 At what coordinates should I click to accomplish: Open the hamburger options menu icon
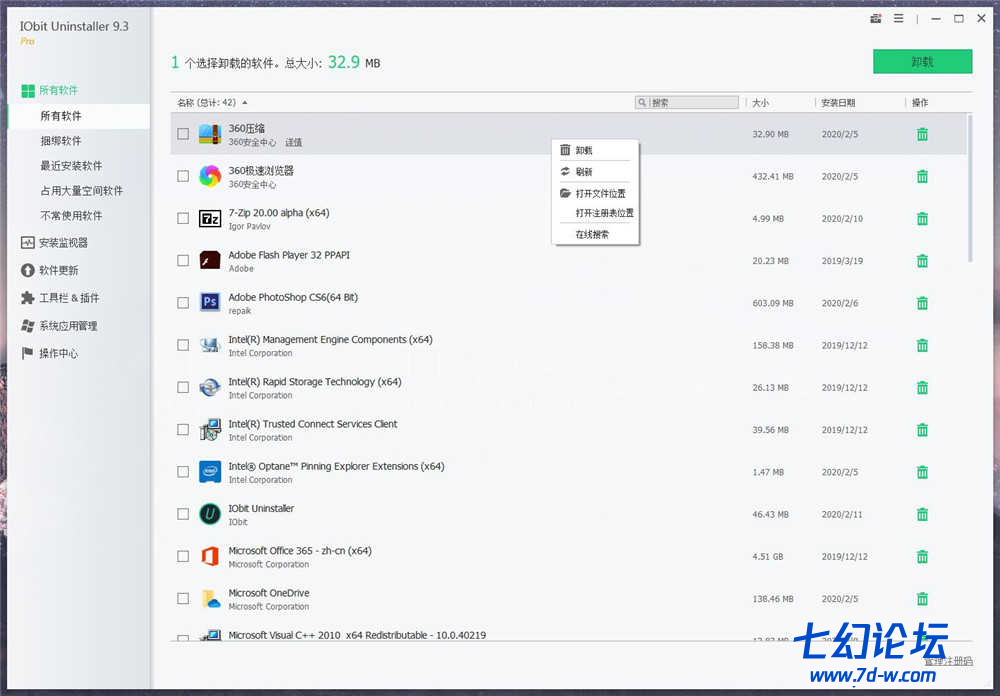[898, 19]
